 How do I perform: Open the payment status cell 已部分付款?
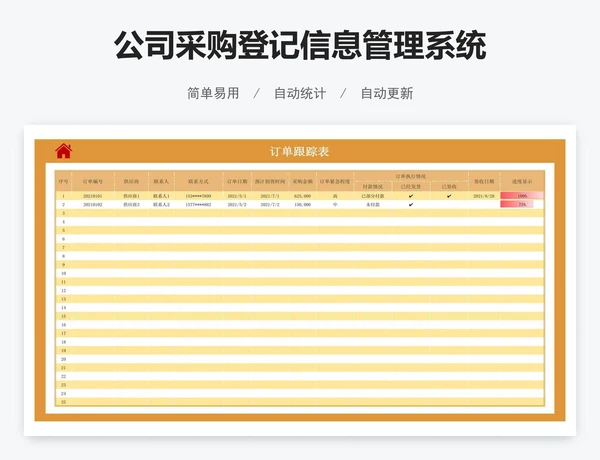pyautogui.click(x=372, y=196)
